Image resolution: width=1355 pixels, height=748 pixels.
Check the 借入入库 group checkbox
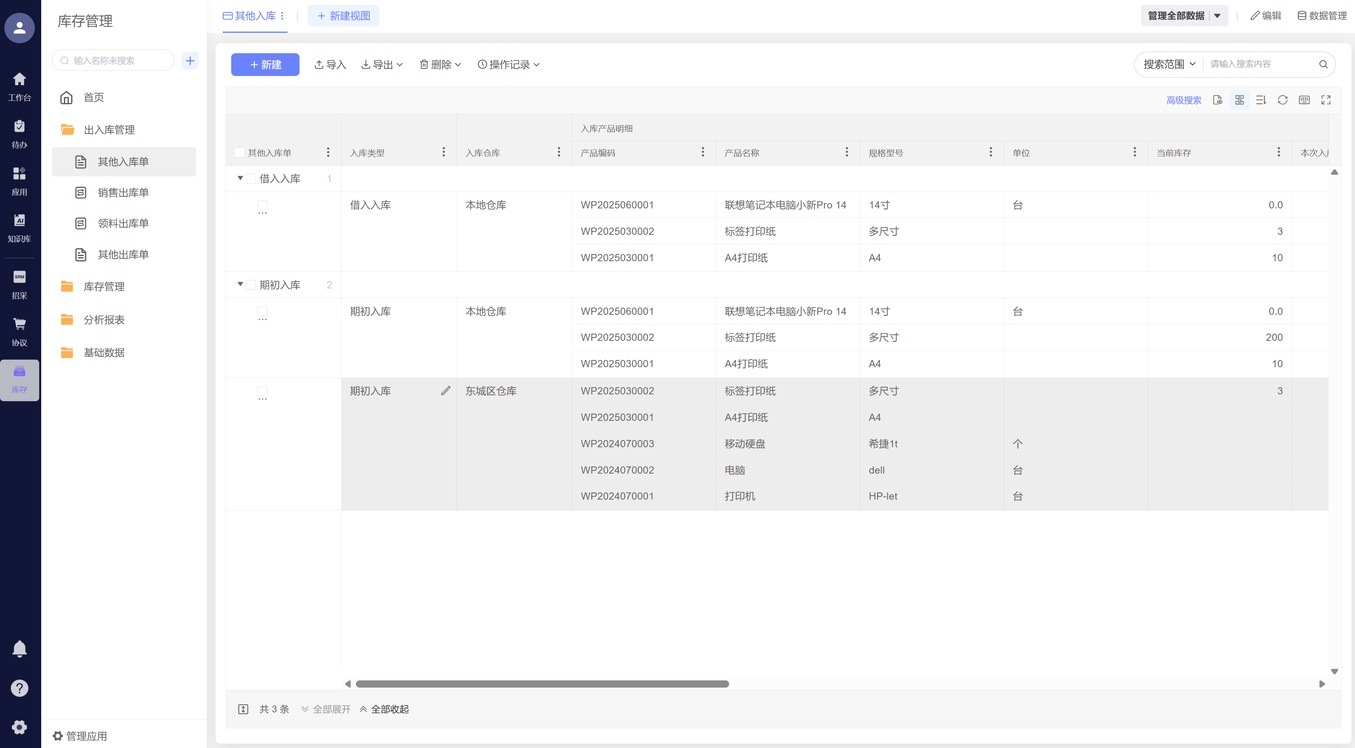252,179
